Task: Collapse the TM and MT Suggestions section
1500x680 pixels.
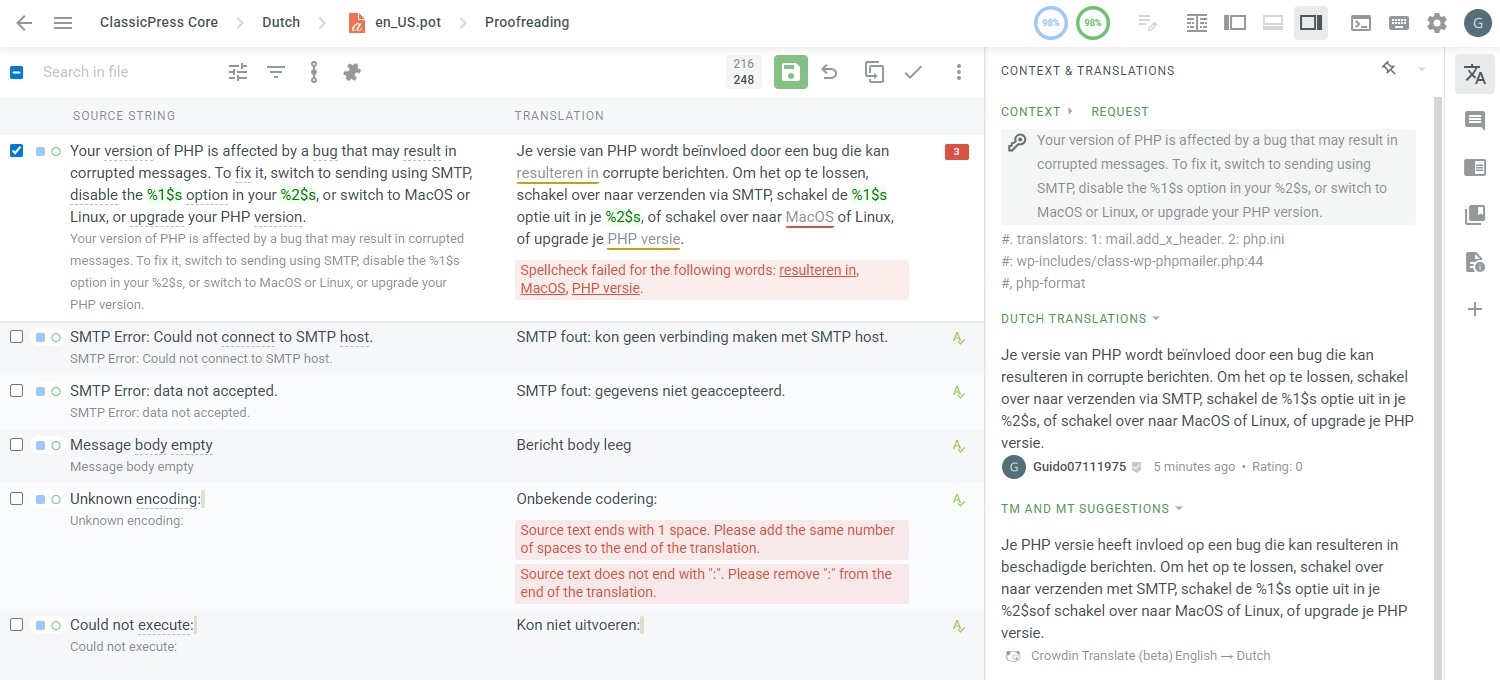Action: coord(1178,508)
